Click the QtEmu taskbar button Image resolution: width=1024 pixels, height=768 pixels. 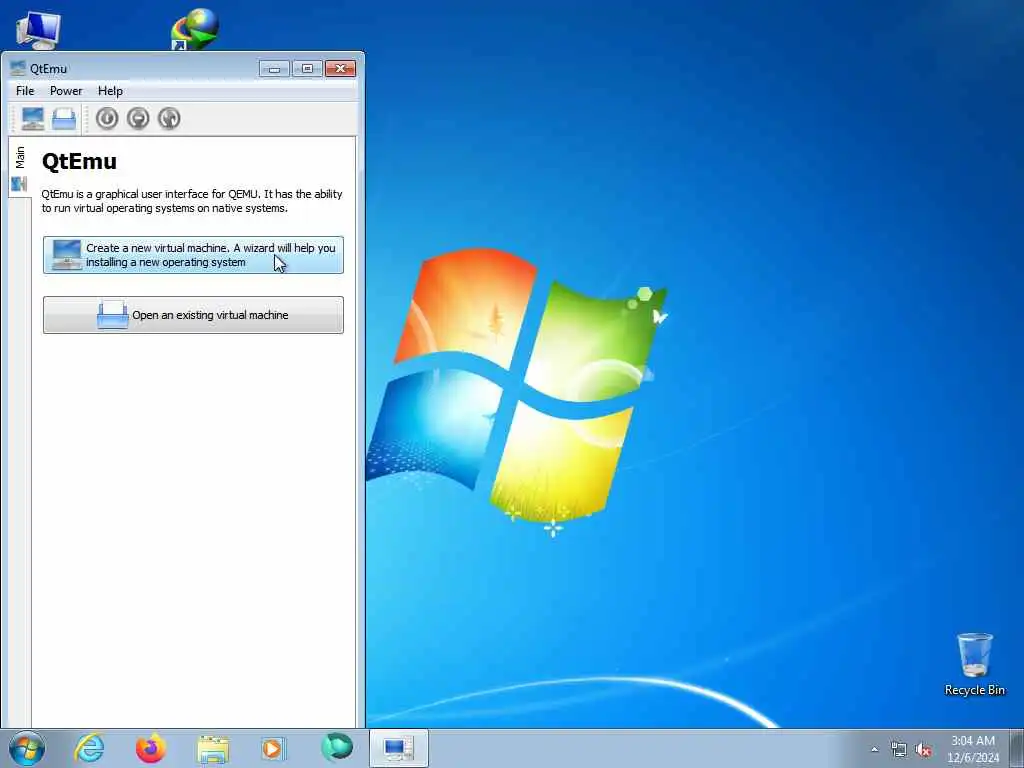[398, 748]
